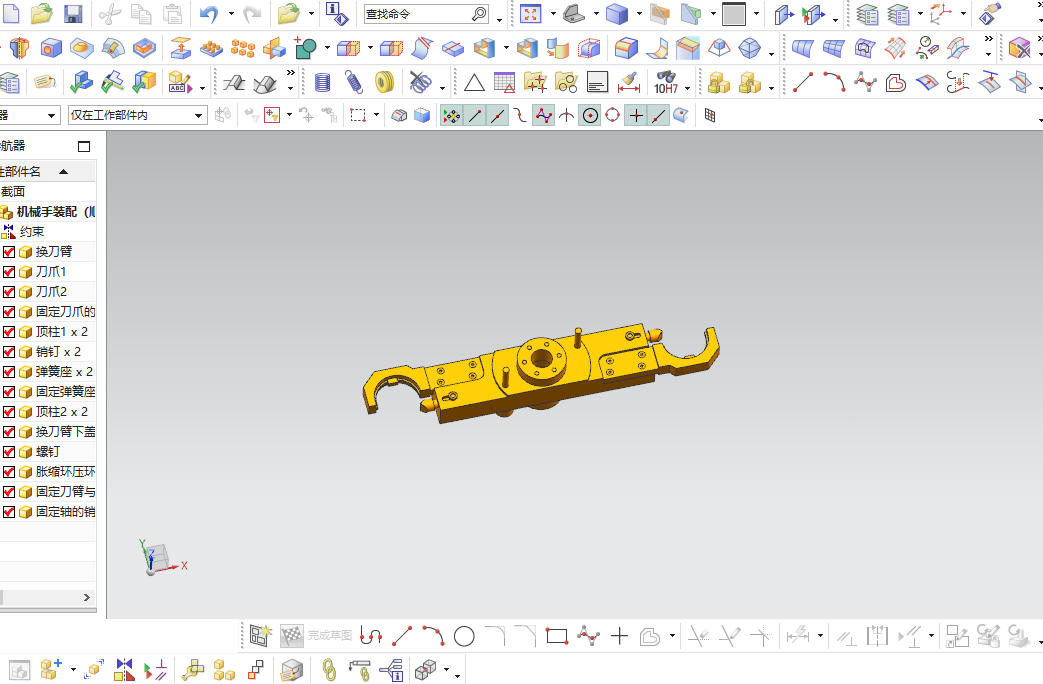The height and width of the screenshot is (684, 1043).
Task: Expand the rectangle selection dropdown arrow
Action: 376,115
